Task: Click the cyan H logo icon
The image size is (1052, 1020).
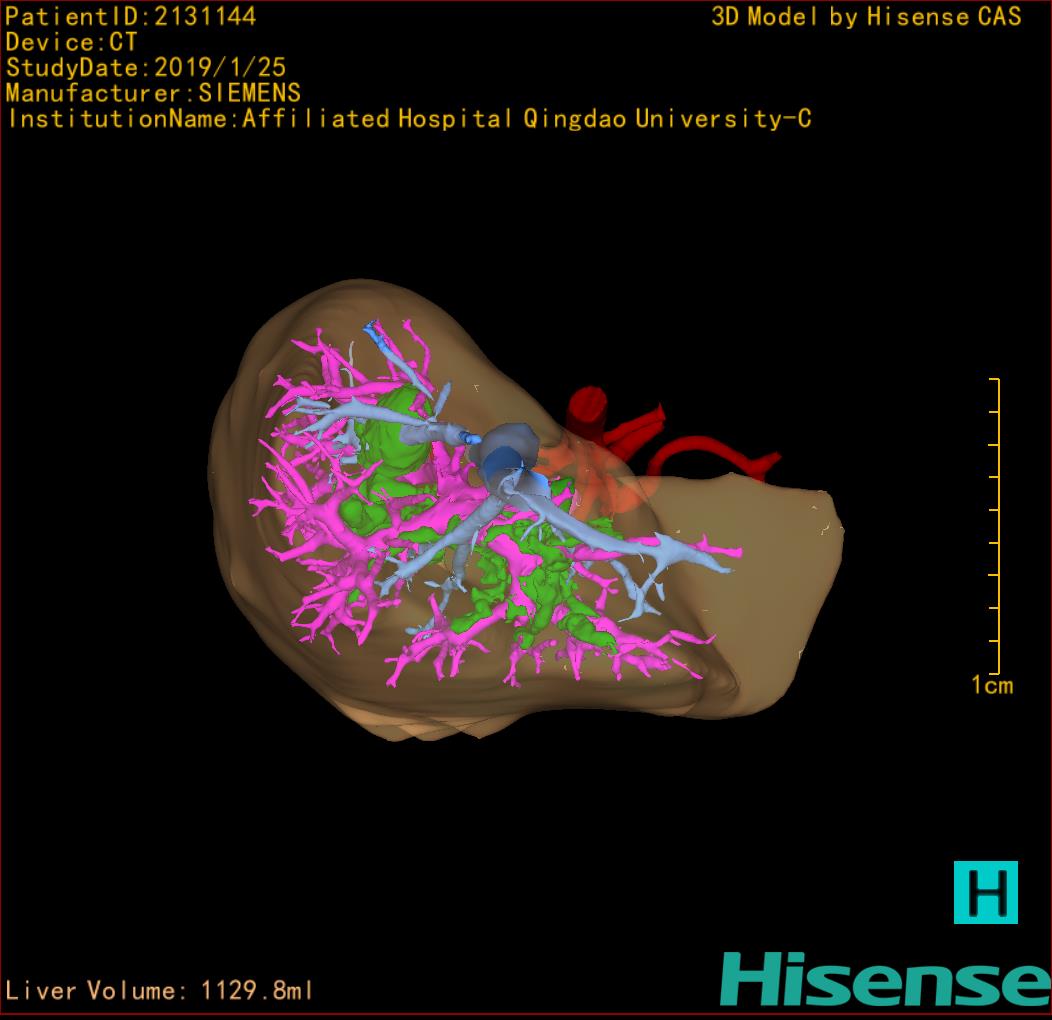Action: [985, 892]
